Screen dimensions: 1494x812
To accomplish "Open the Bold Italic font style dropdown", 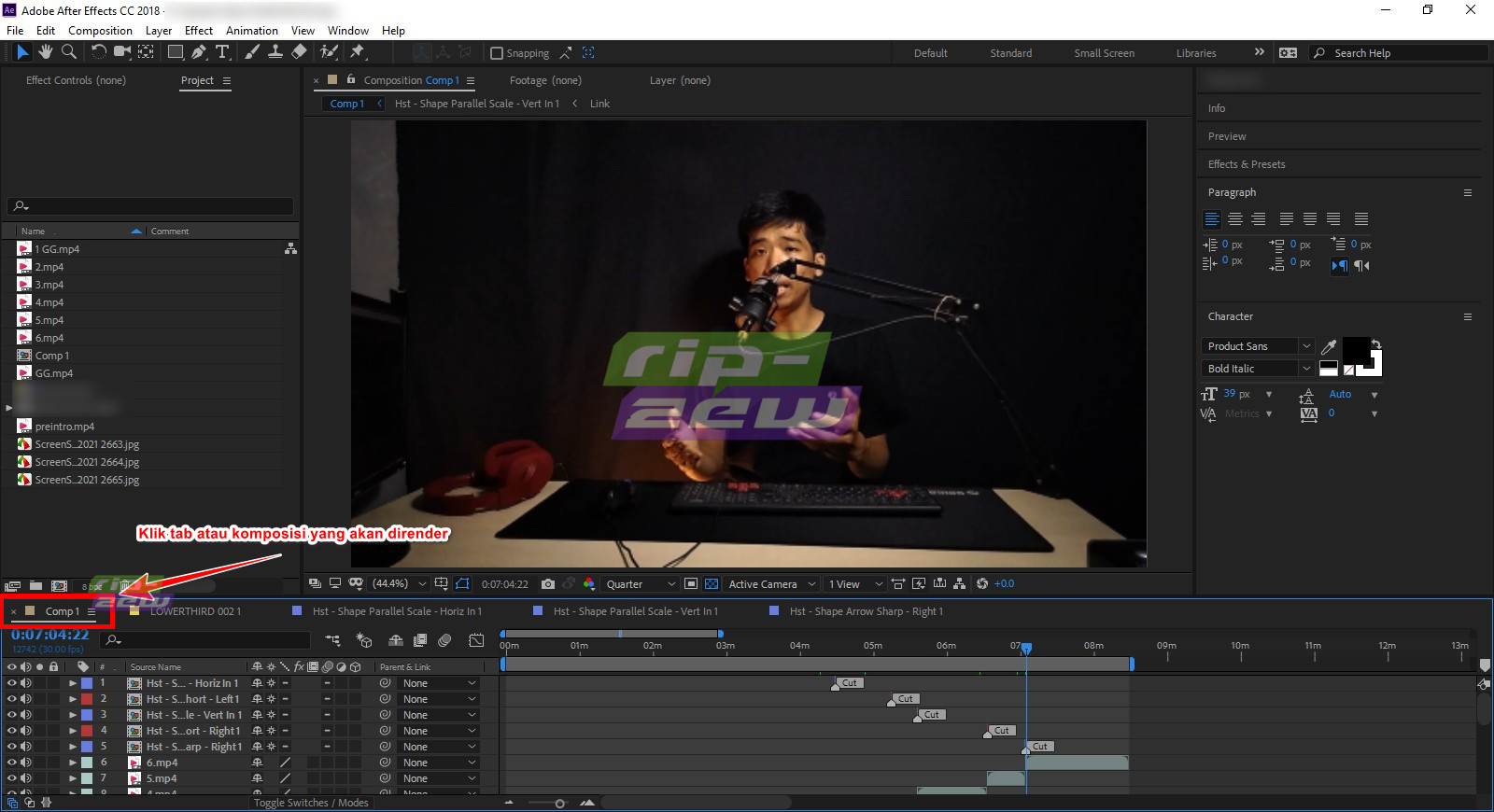I will point(1258,369).
